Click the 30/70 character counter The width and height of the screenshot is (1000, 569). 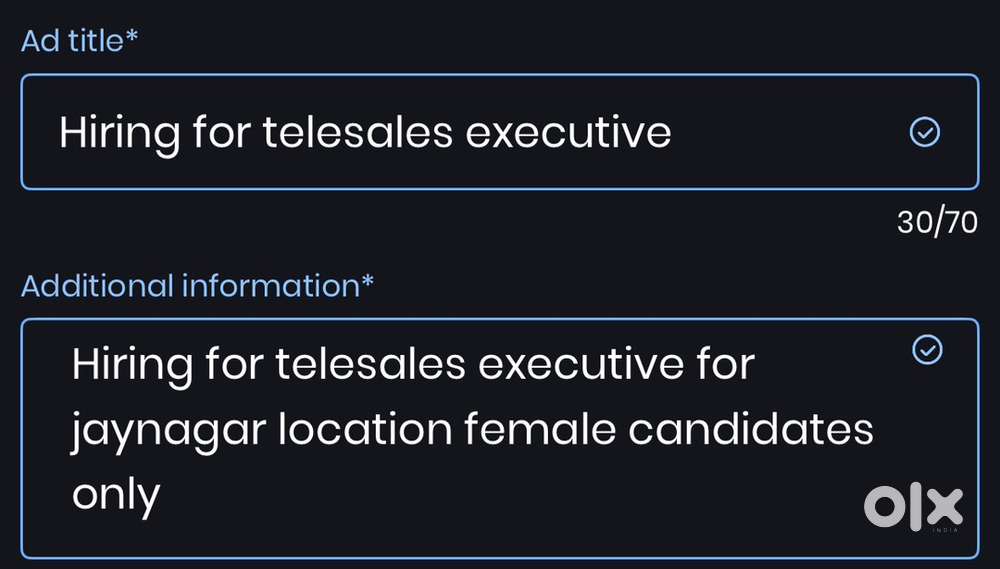937,222
